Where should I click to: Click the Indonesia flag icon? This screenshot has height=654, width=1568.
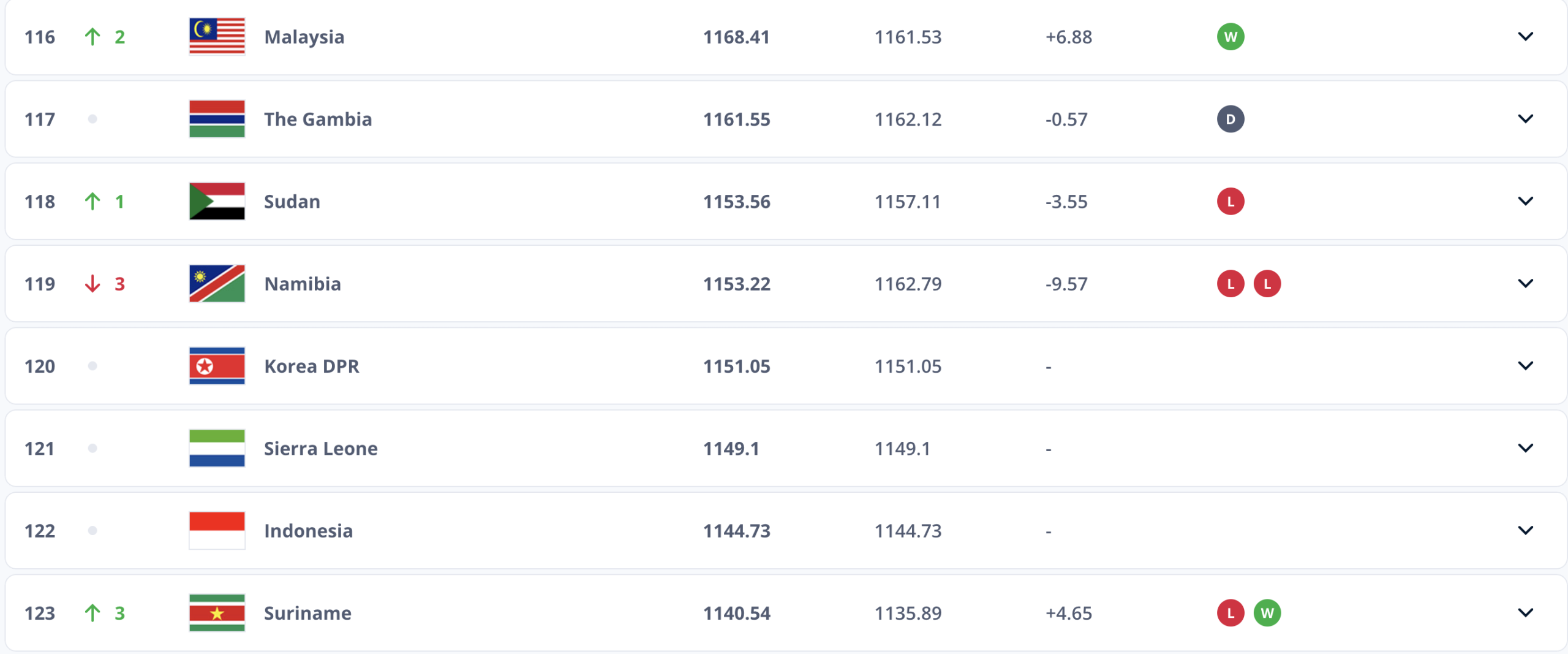(217, 530)
